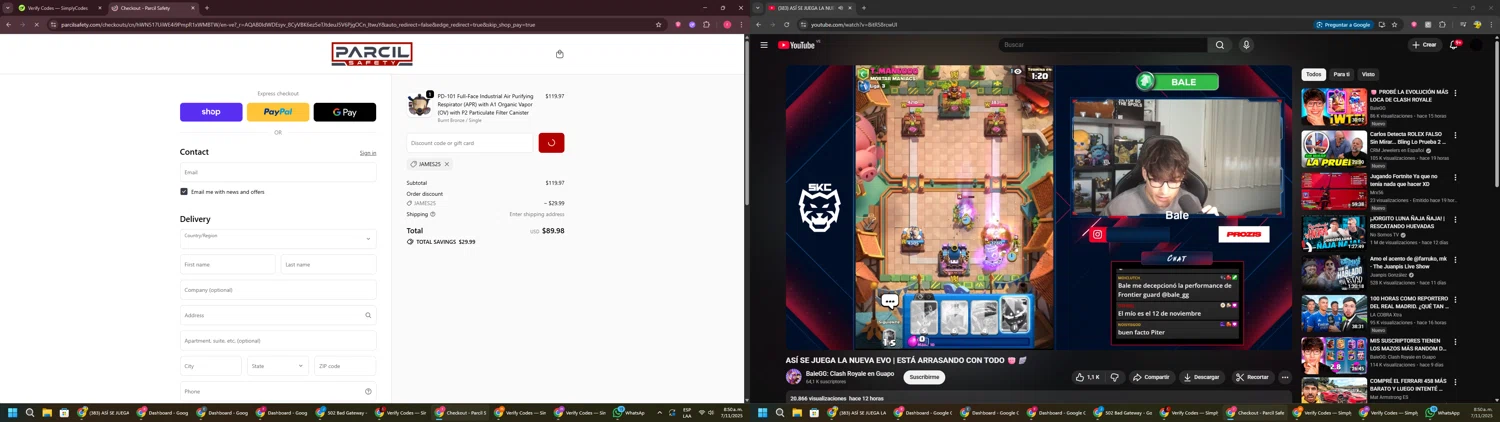Click the shipping info question icon

pos(433,214)
